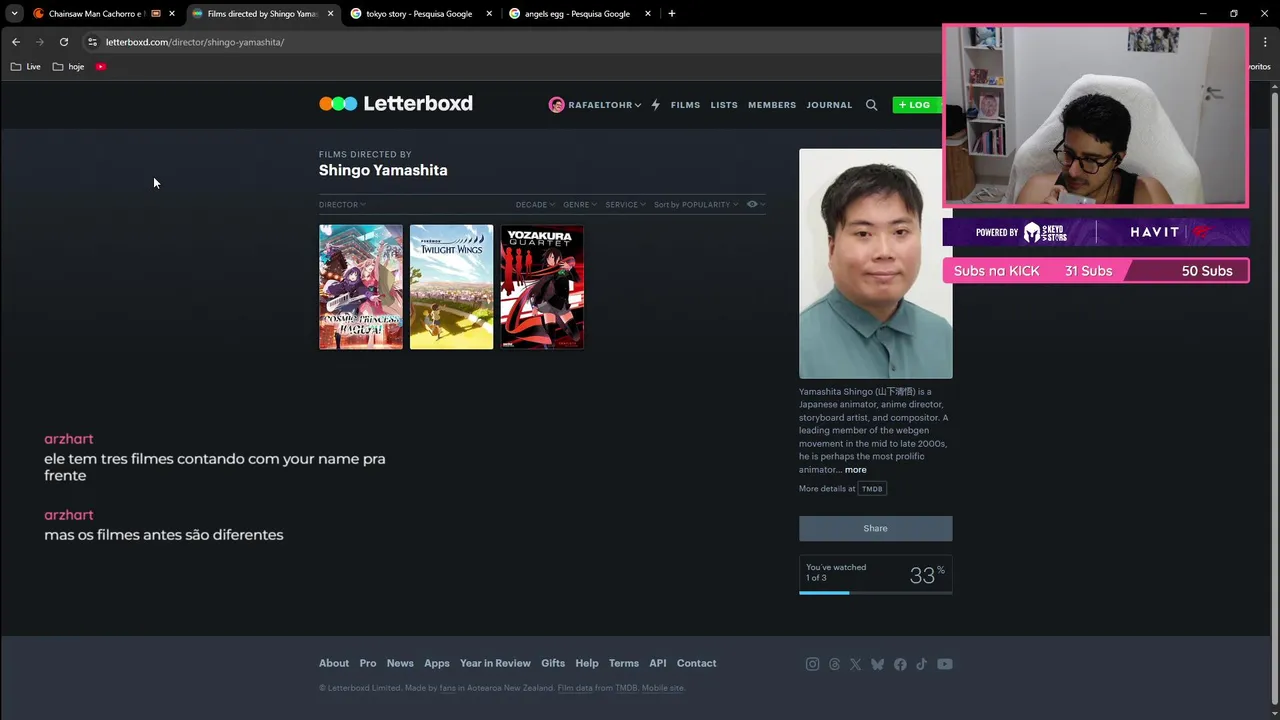Open the JOURNAL menu item

829,105
